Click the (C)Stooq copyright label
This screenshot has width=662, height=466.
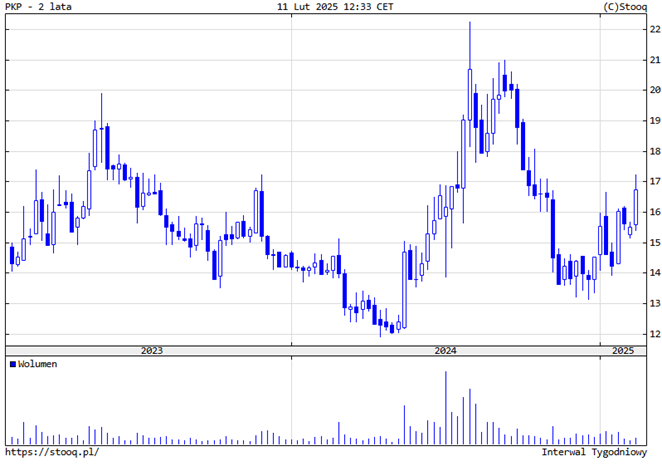pos(628,7)
